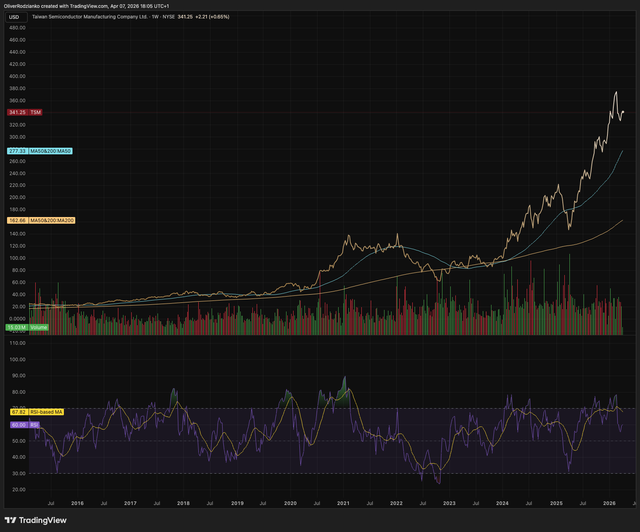Click the 180.00 price axis value
Image resolution: width=640 pixels, height=532 pixels.
[17, 209]
